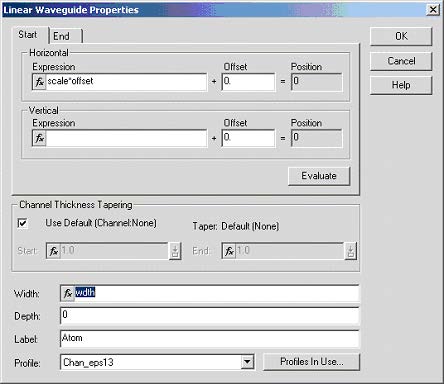Click the fx icon of taper Start field
444x385 pixels.
tap(54, 251)
